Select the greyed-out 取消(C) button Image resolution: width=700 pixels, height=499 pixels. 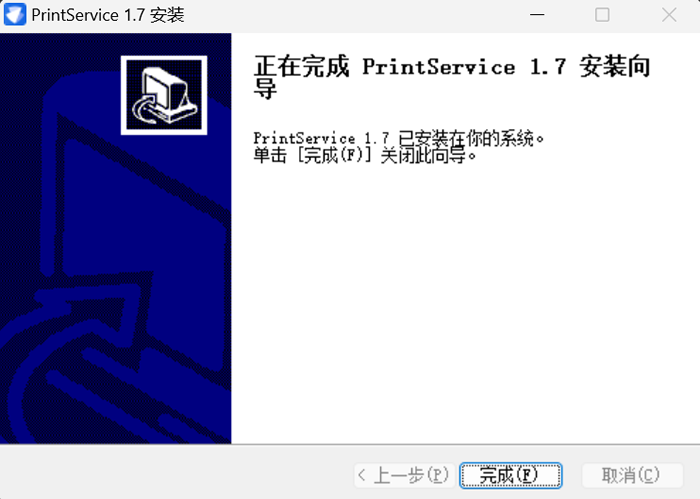[632, 475]
